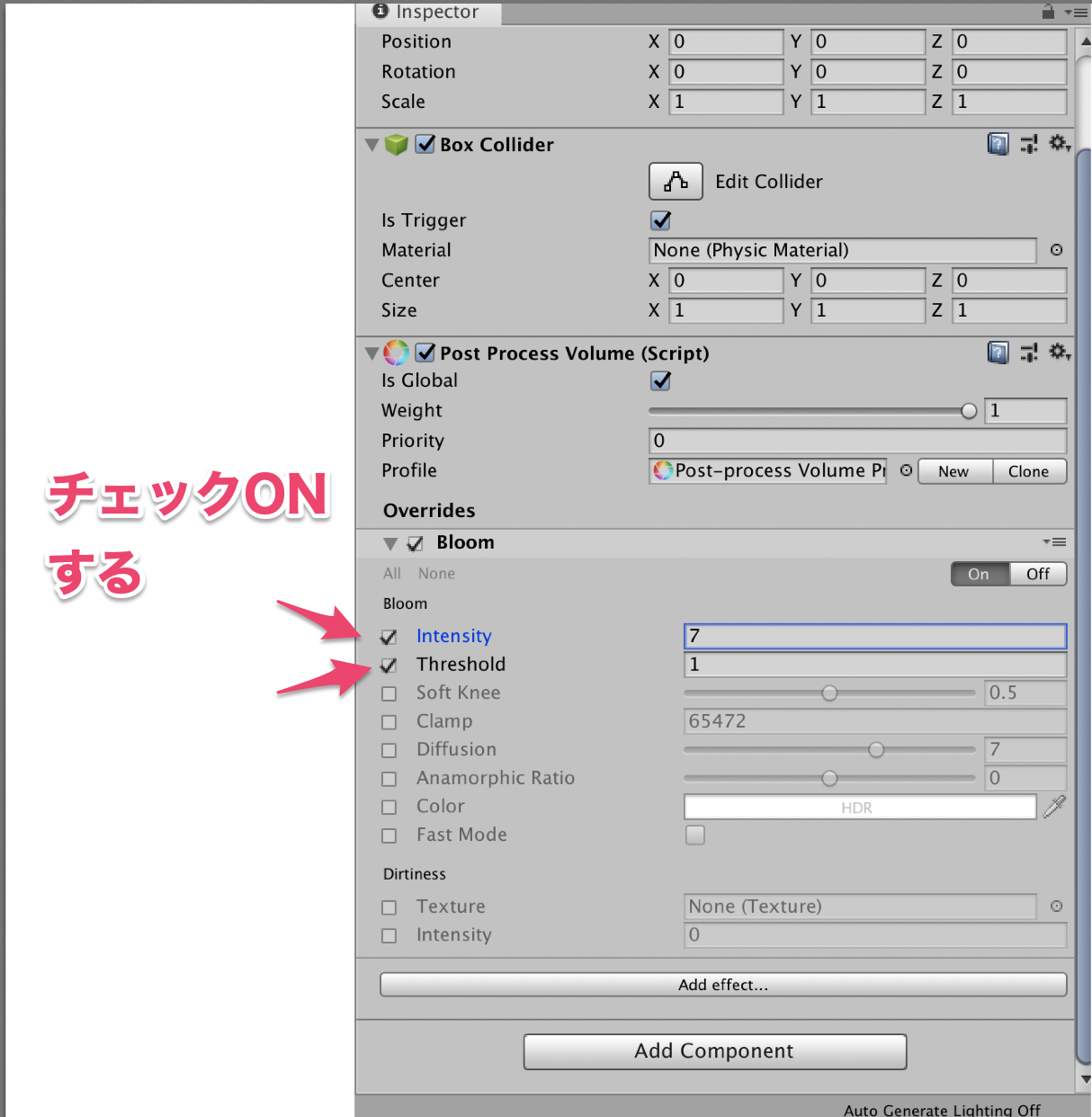
Task: Select None overrides link
Action: click(436, 574)
